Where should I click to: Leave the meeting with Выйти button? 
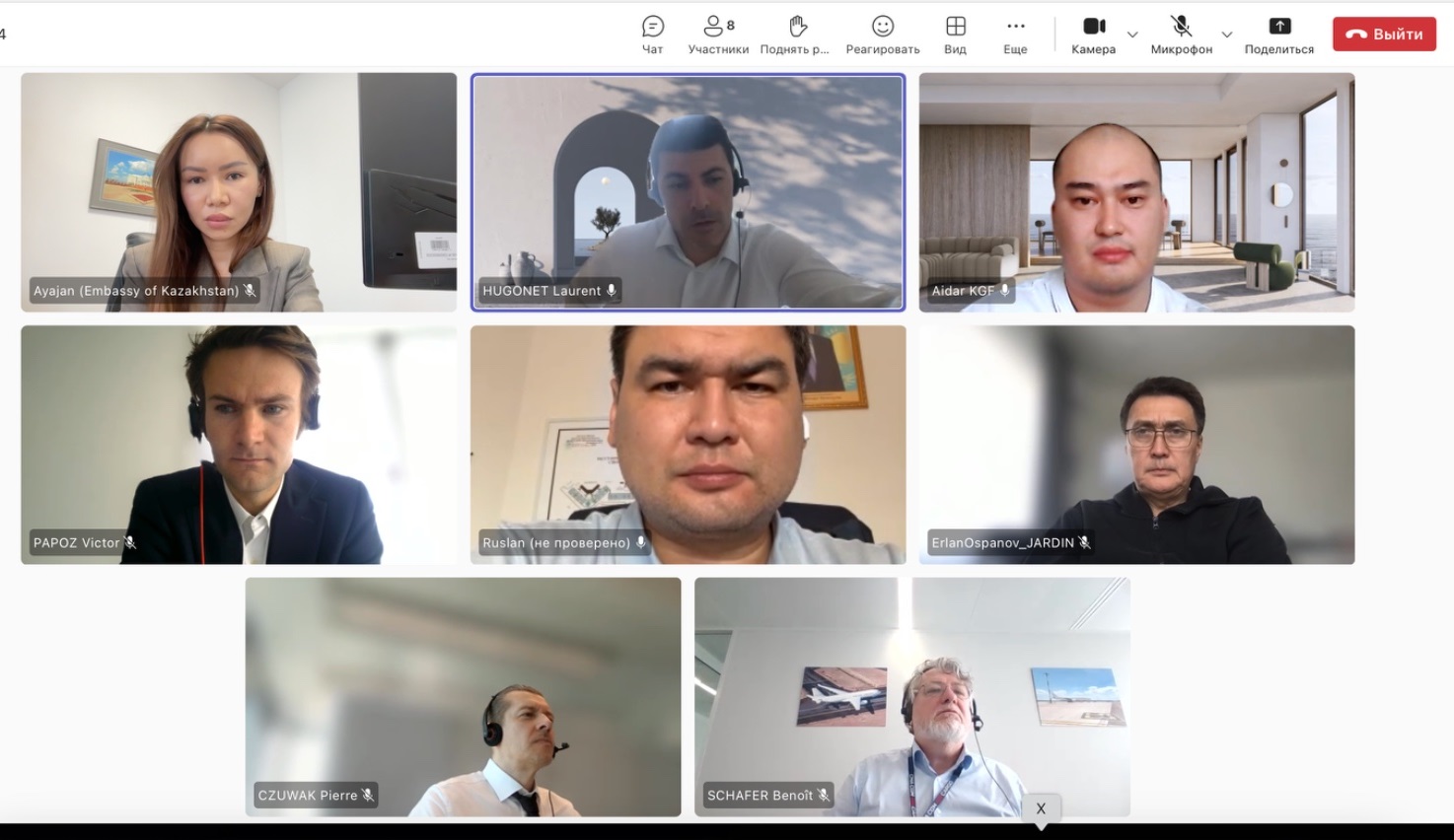[x=1384, y=35]
